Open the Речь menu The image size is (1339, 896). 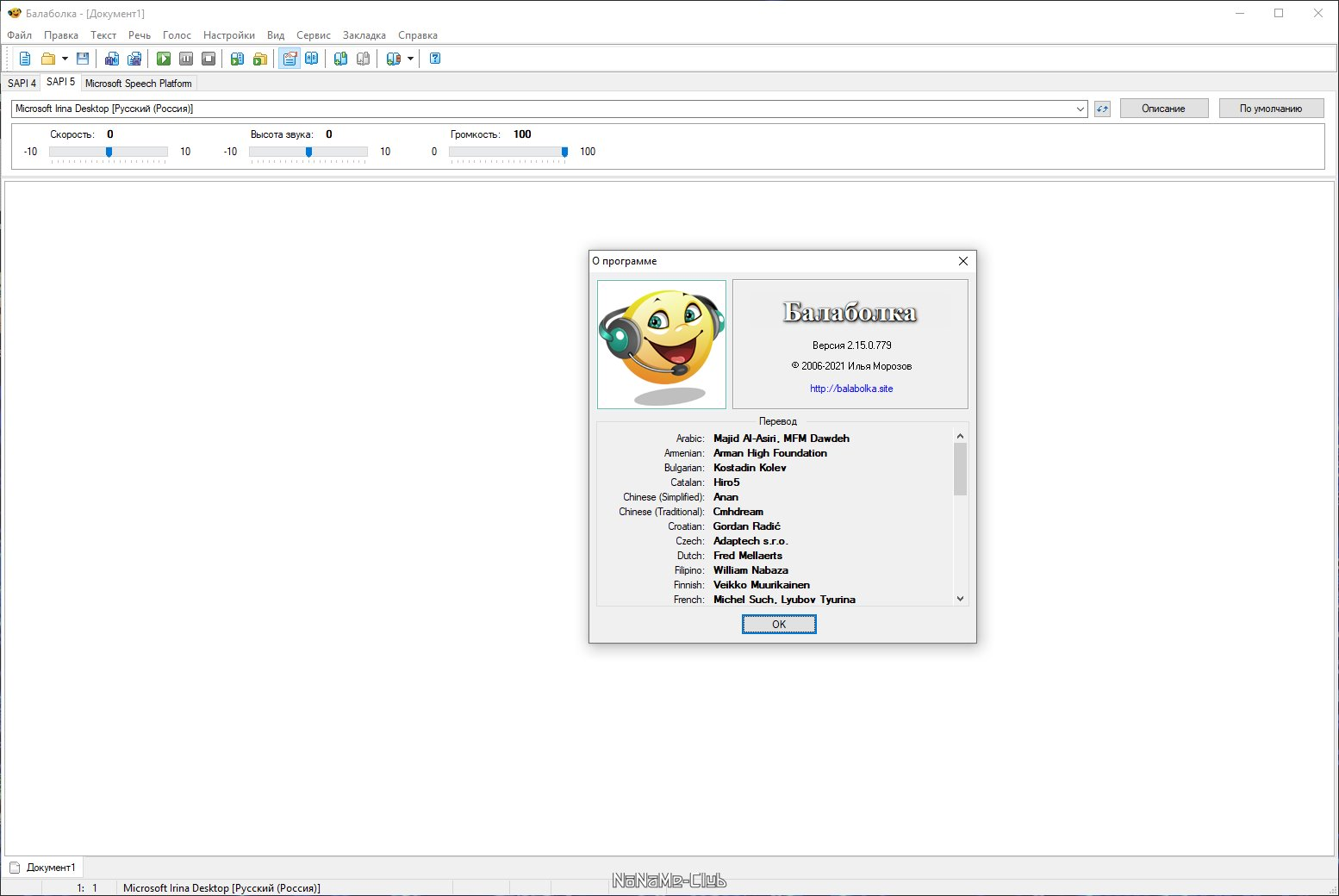click(x=140, y=35)
